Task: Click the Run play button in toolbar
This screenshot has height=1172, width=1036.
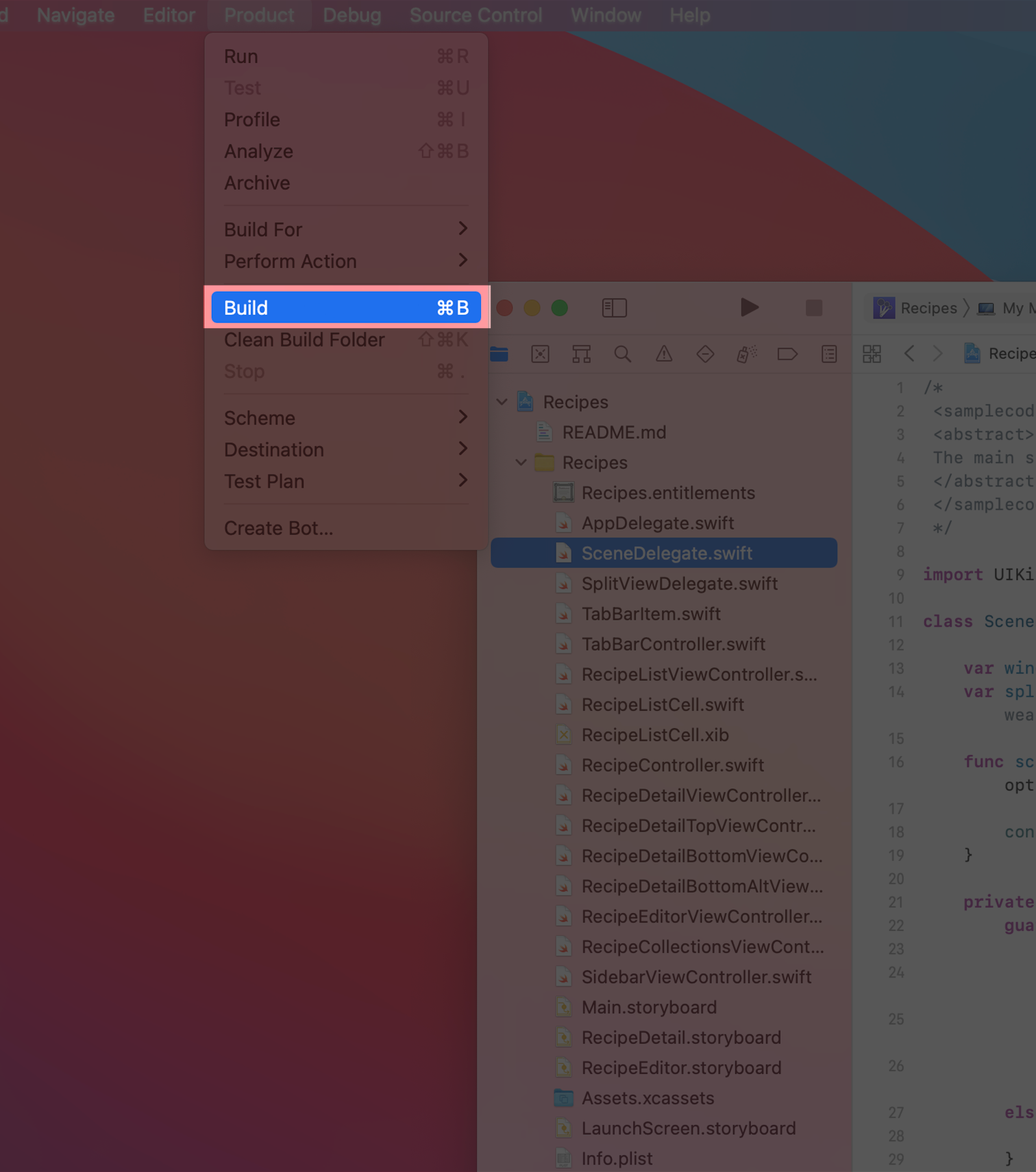Action: click(750, 308)
